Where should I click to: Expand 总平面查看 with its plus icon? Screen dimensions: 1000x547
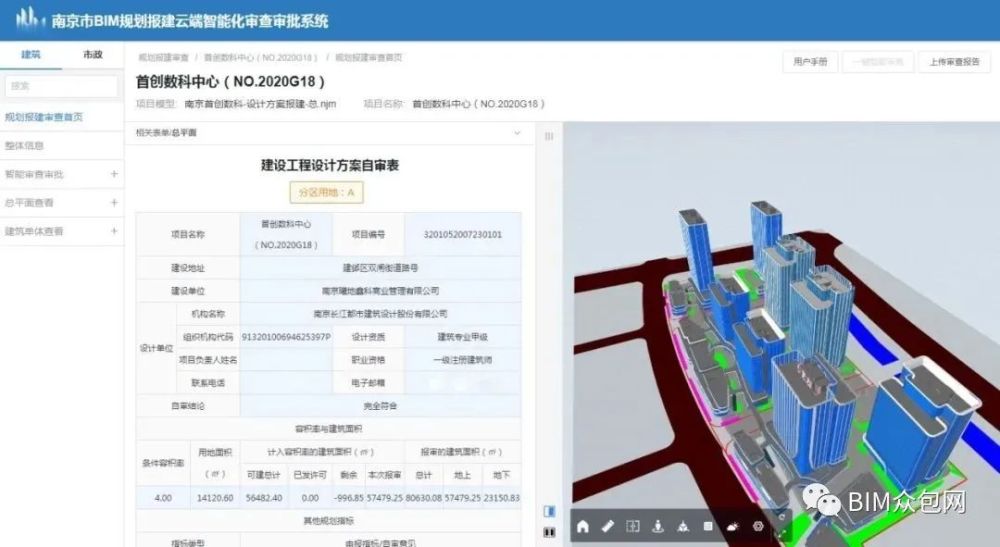[x=114, y=203]
